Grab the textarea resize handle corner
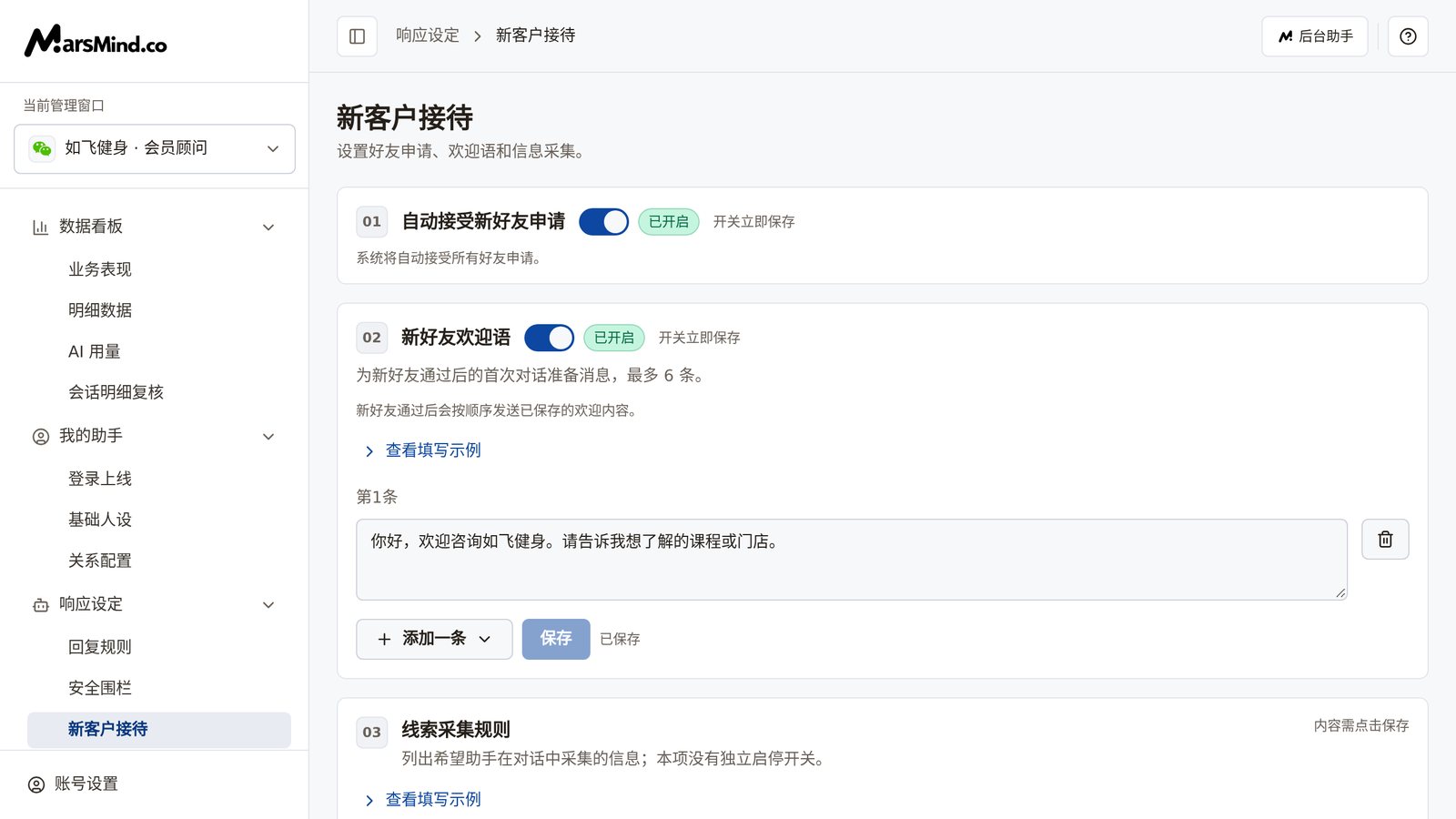 [1340, 593]
